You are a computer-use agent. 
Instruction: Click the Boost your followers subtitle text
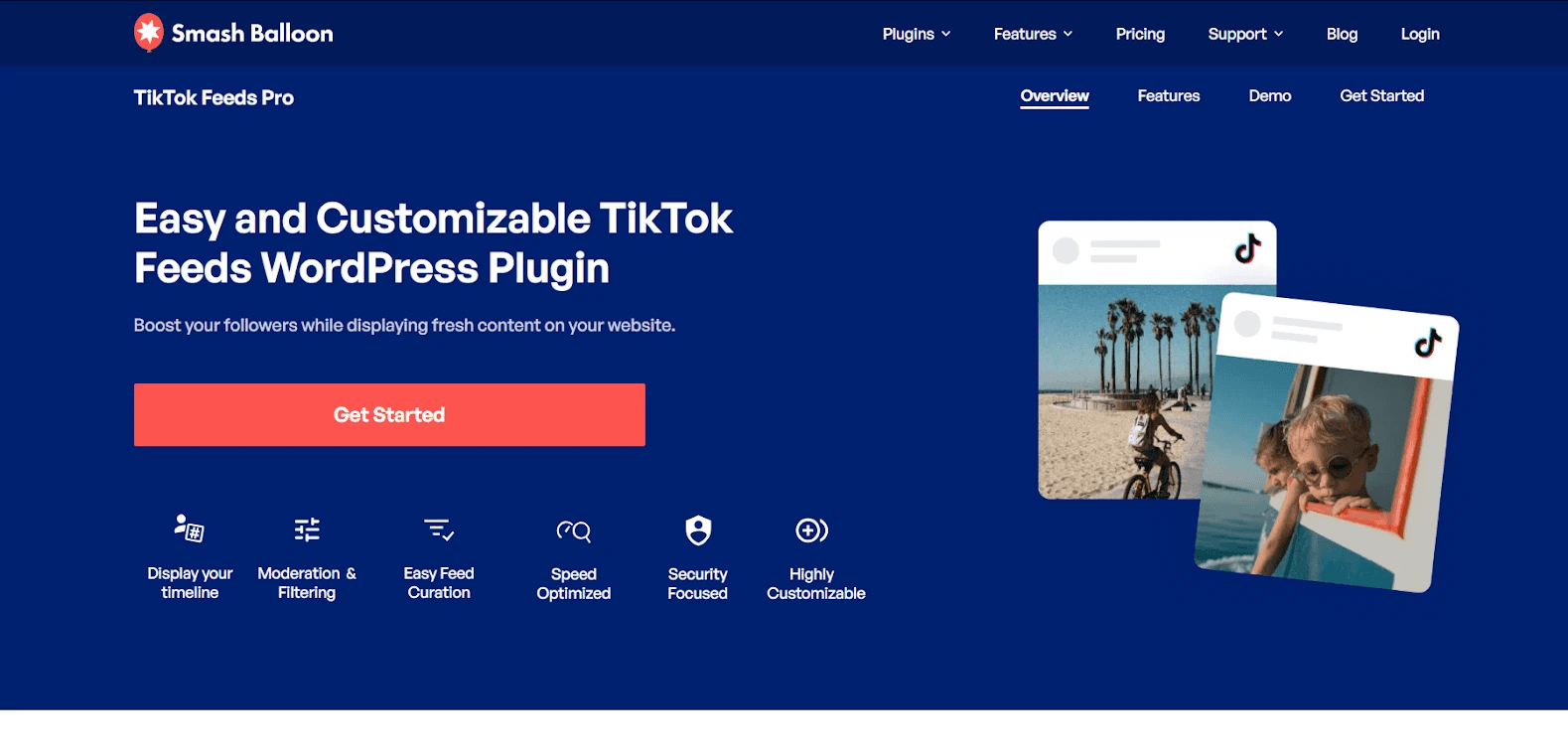pyautogui.click(x=404, y=325)
